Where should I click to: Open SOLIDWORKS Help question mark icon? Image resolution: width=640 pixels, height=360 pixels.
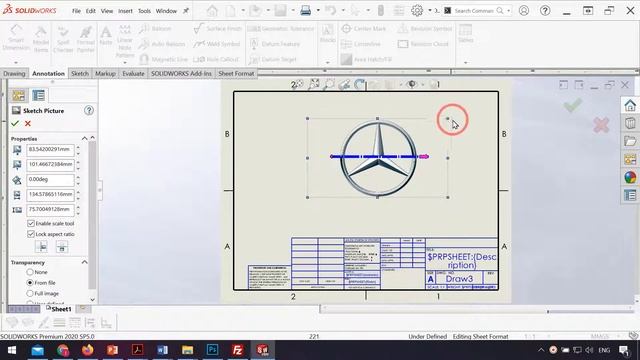click(x=545, y=11)
